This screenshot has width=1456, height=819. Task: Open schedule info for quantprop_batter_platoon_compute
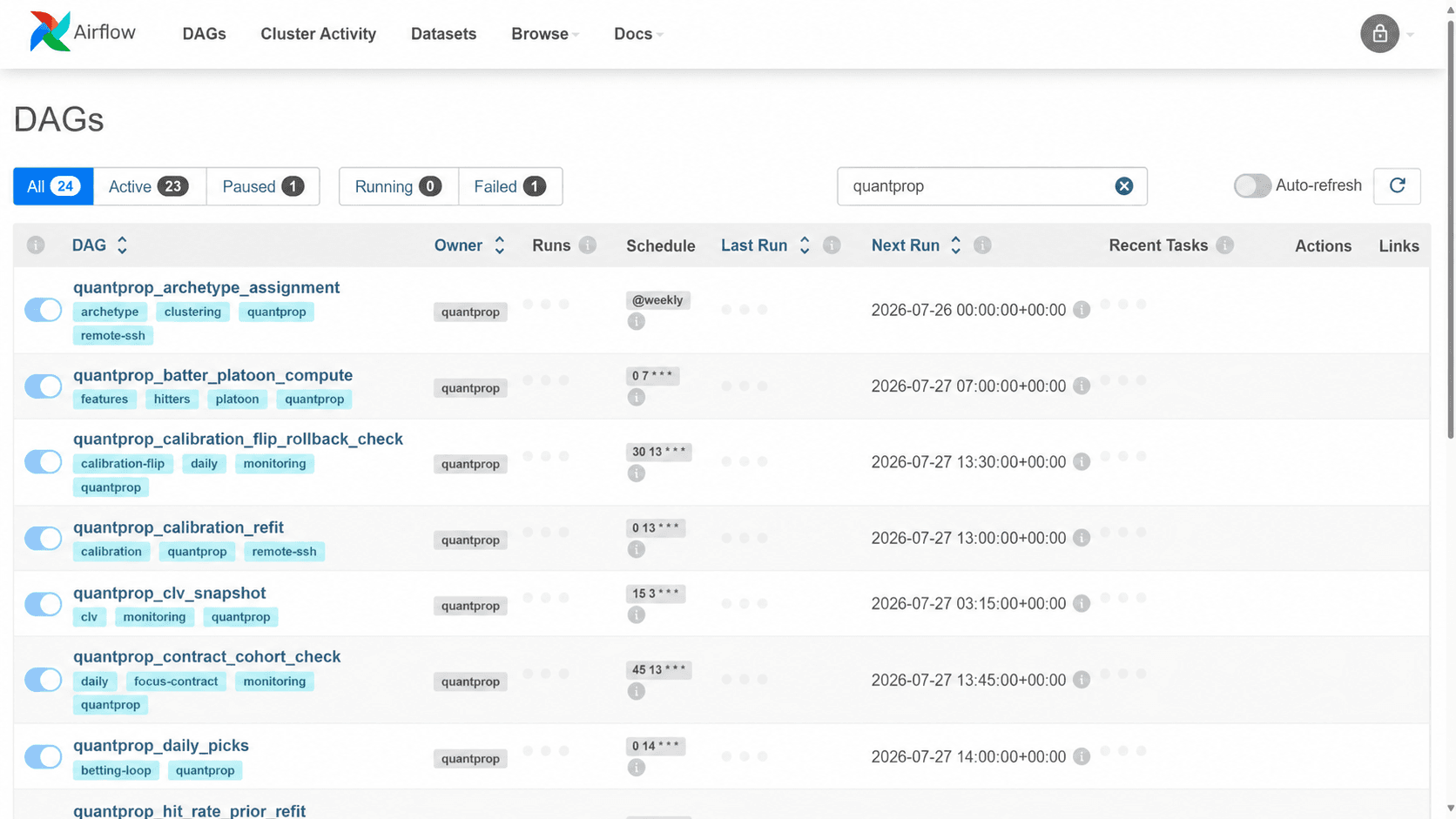pos(637,397)
